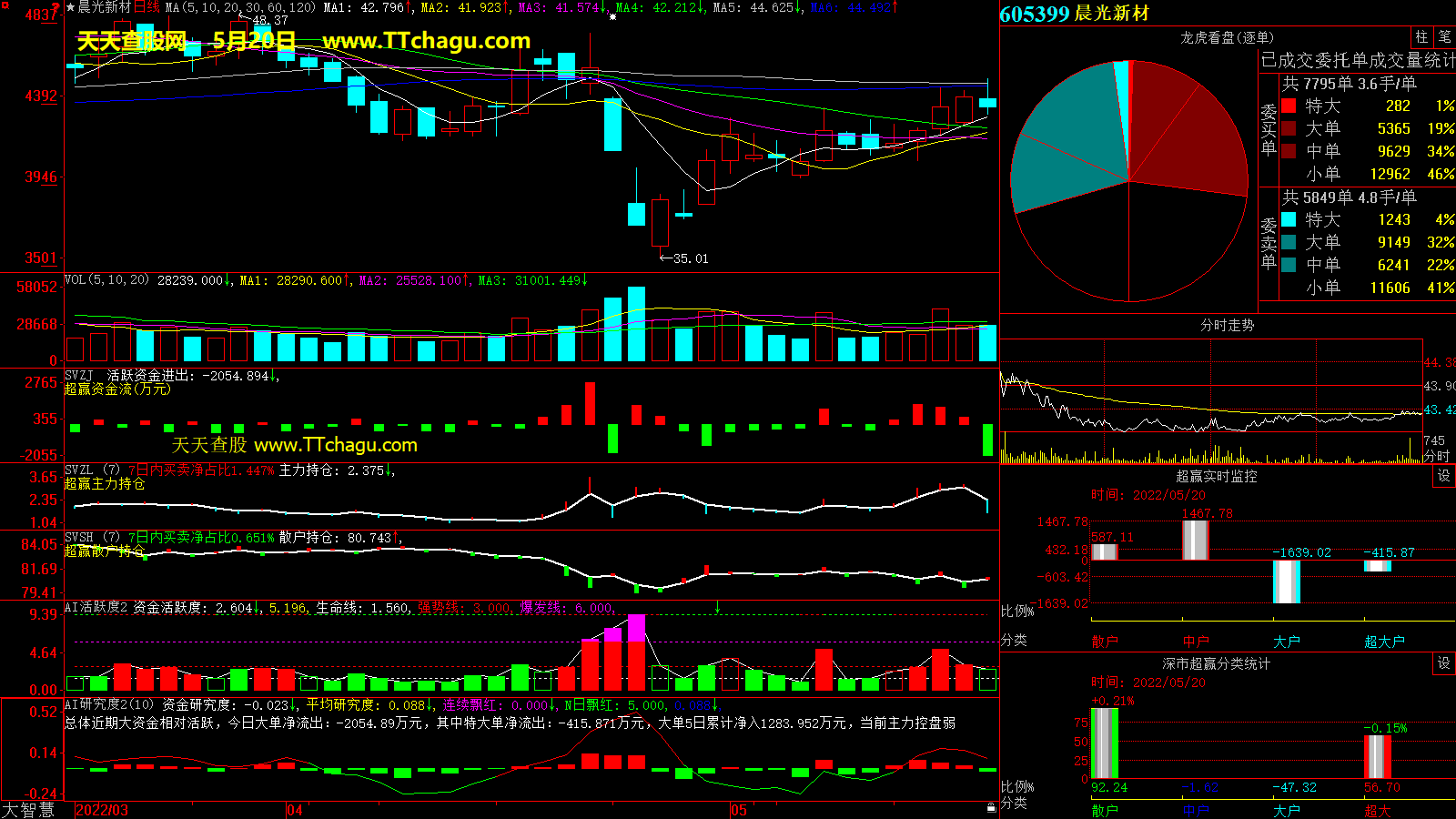Select stock code 605399 in header

1034,14
